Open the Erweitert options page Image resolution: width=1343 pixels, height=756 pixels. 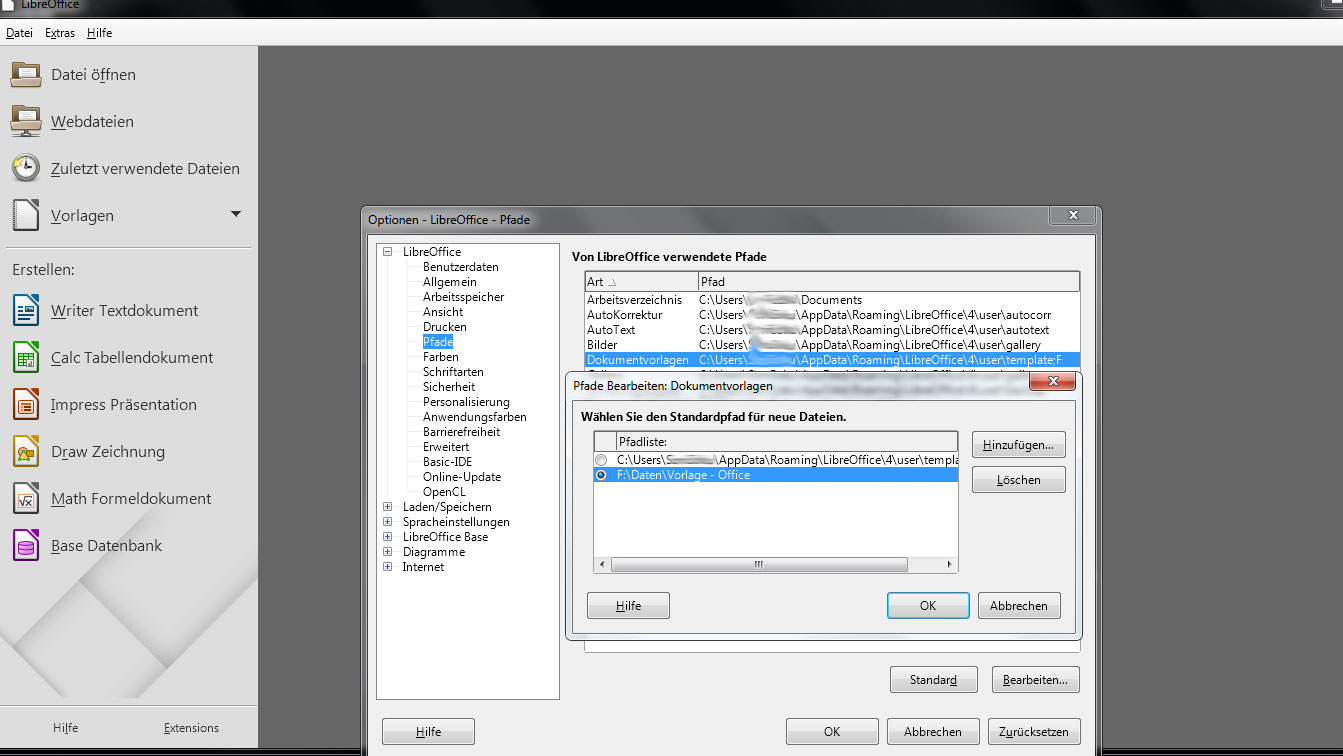(446, 447)
